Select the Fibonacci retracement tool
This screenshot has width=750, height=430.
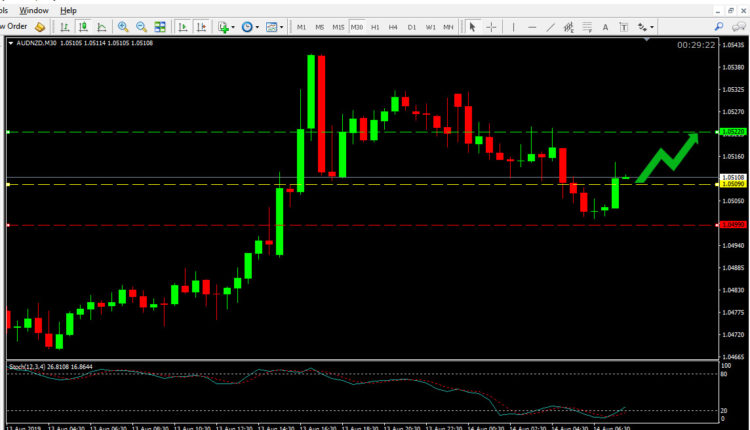coord(587,27)
